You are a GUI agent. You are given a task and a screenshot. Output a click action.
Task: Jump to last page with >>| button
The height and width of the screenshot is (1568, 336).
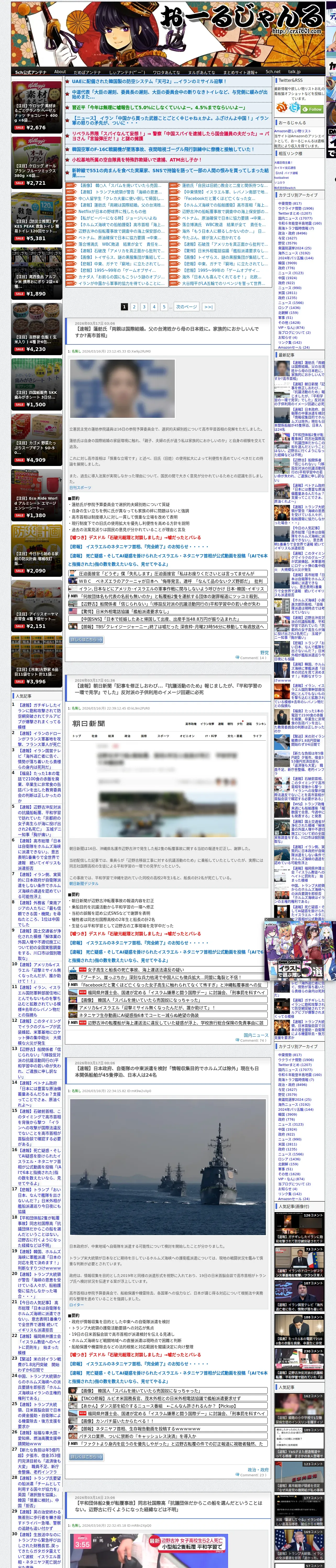[x=208, y=307]
